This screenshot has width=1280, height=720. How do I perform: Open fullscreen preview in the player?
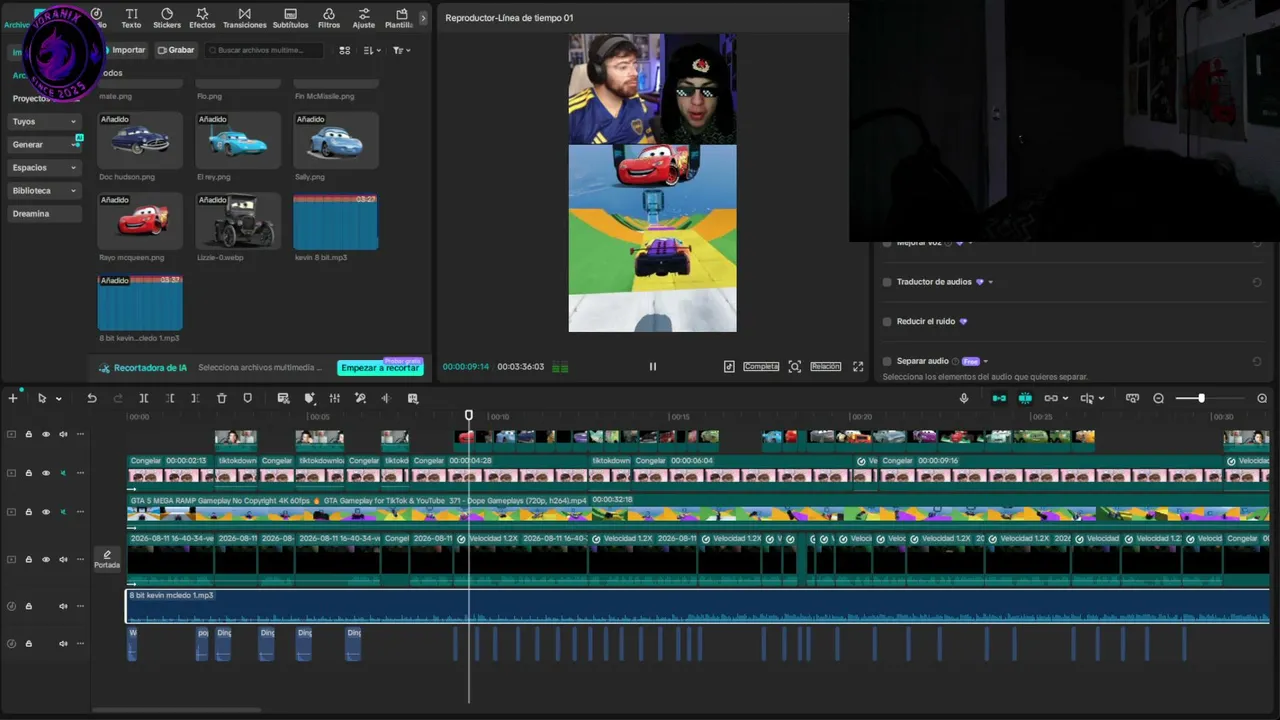coord(858,367)
